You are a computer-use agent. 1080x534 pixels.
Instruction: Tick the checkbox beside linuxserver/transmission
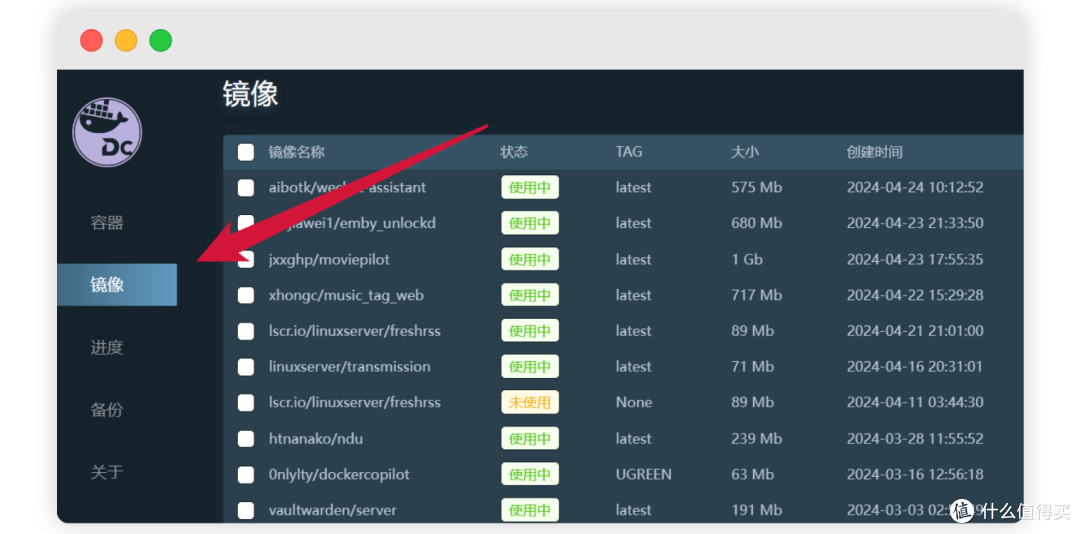click(246, 367)
